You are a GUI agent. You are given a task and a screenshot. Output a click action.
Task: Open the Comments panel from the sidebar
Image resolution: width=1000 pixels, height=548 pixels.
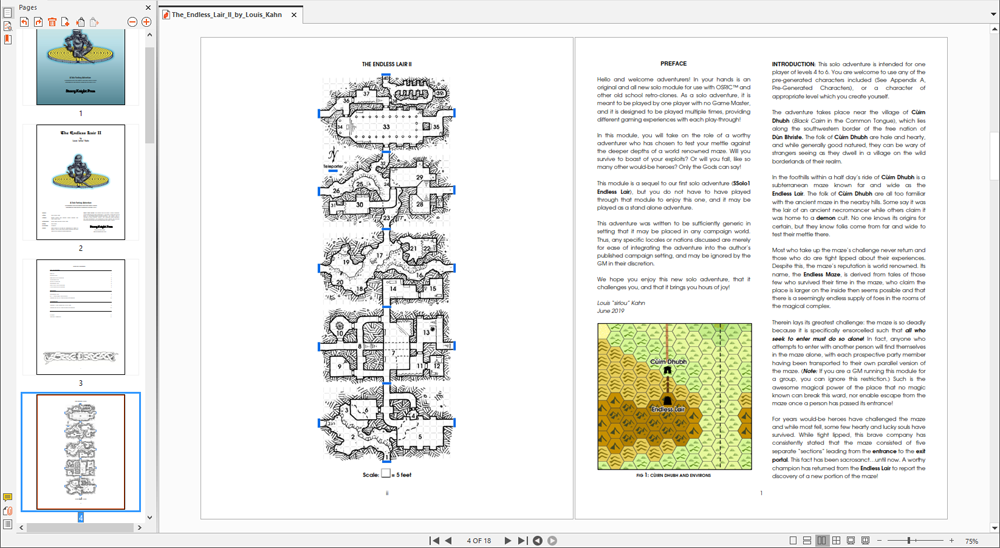coord(7,497)
